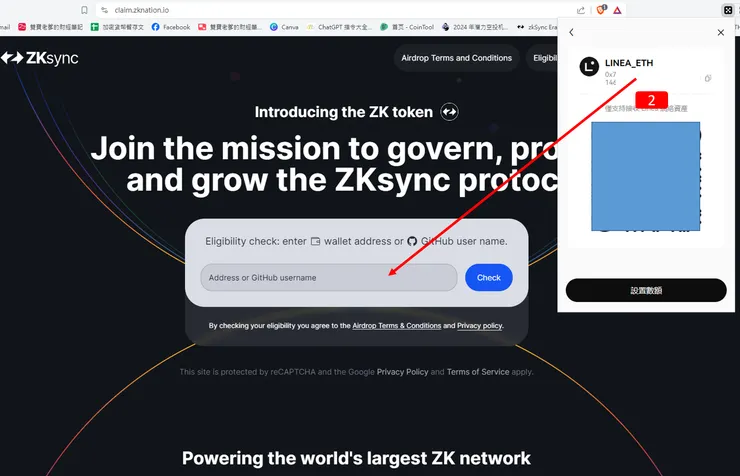Open the Privacy policy link

point(479,326)
